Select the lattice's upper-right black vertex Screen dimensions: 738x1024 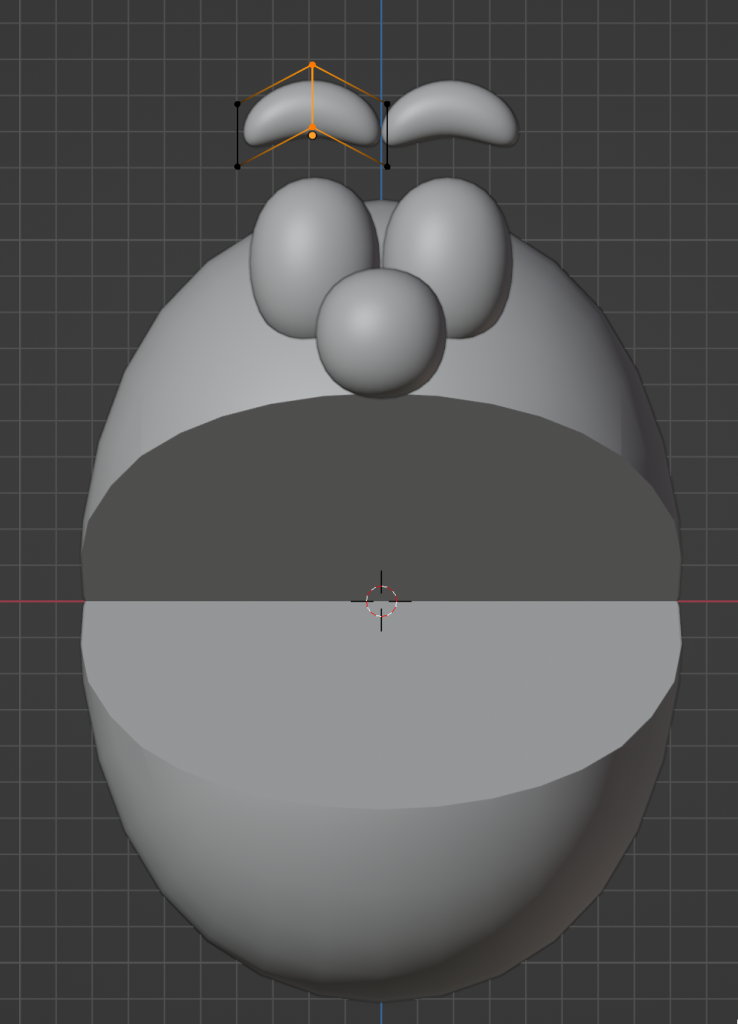pyautogui.click(x=387, y=104)
